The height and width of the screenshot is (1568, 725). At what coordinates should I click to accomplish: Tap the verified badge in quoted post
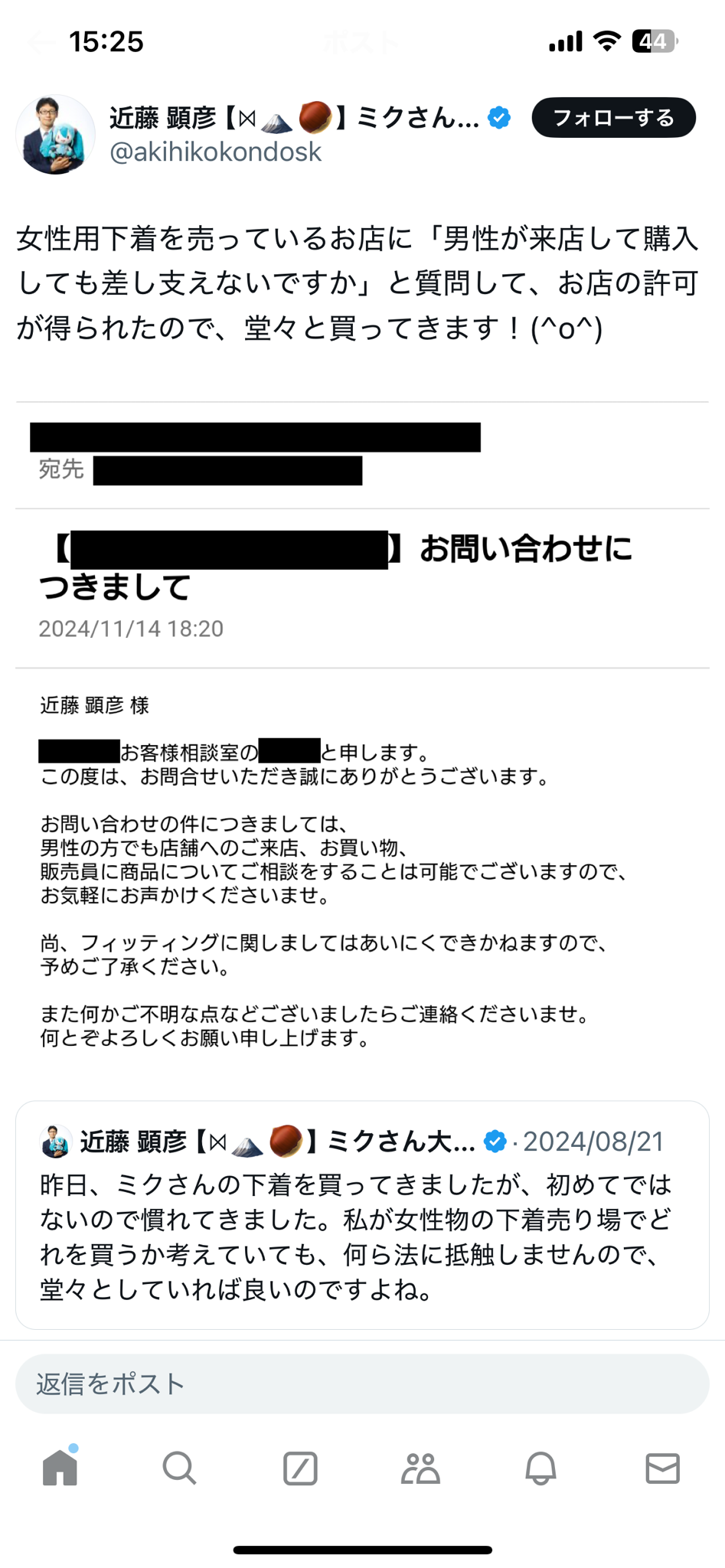tap(495, 1142)
